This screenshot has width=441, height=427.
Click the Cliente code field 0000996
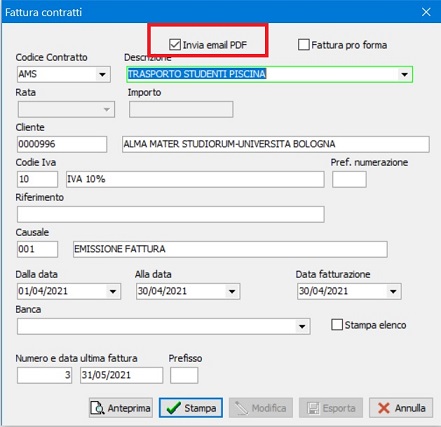click(62, 144)
